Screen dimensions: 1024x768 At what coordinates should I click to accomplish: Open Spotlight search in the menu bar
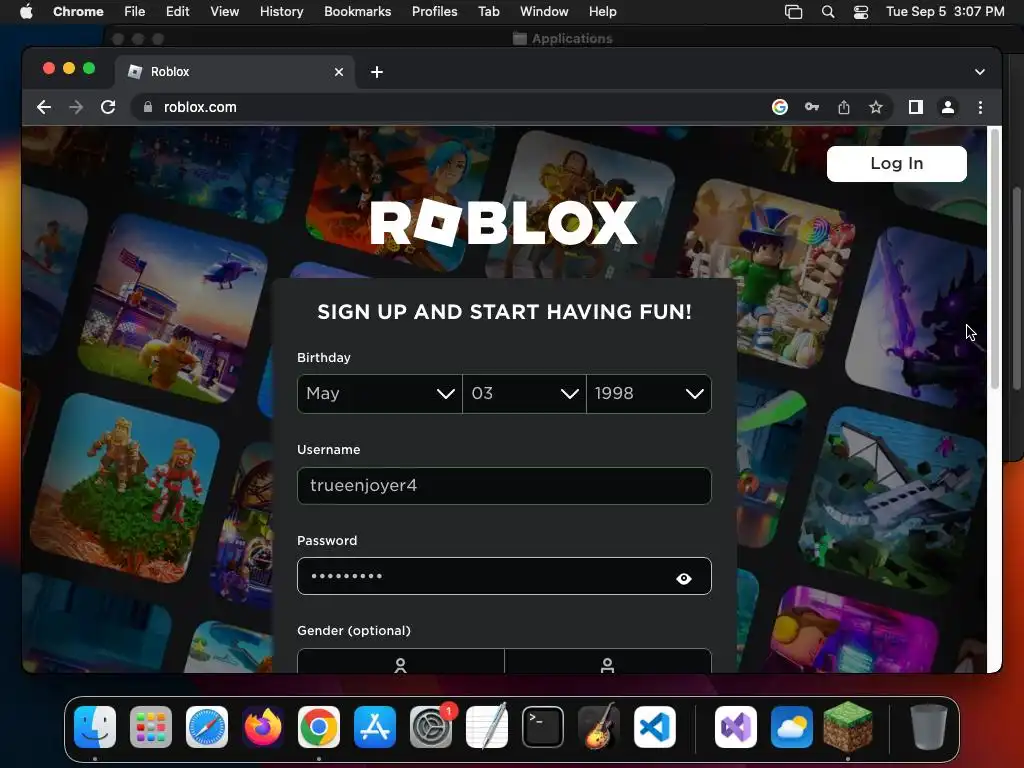[827, 12]
